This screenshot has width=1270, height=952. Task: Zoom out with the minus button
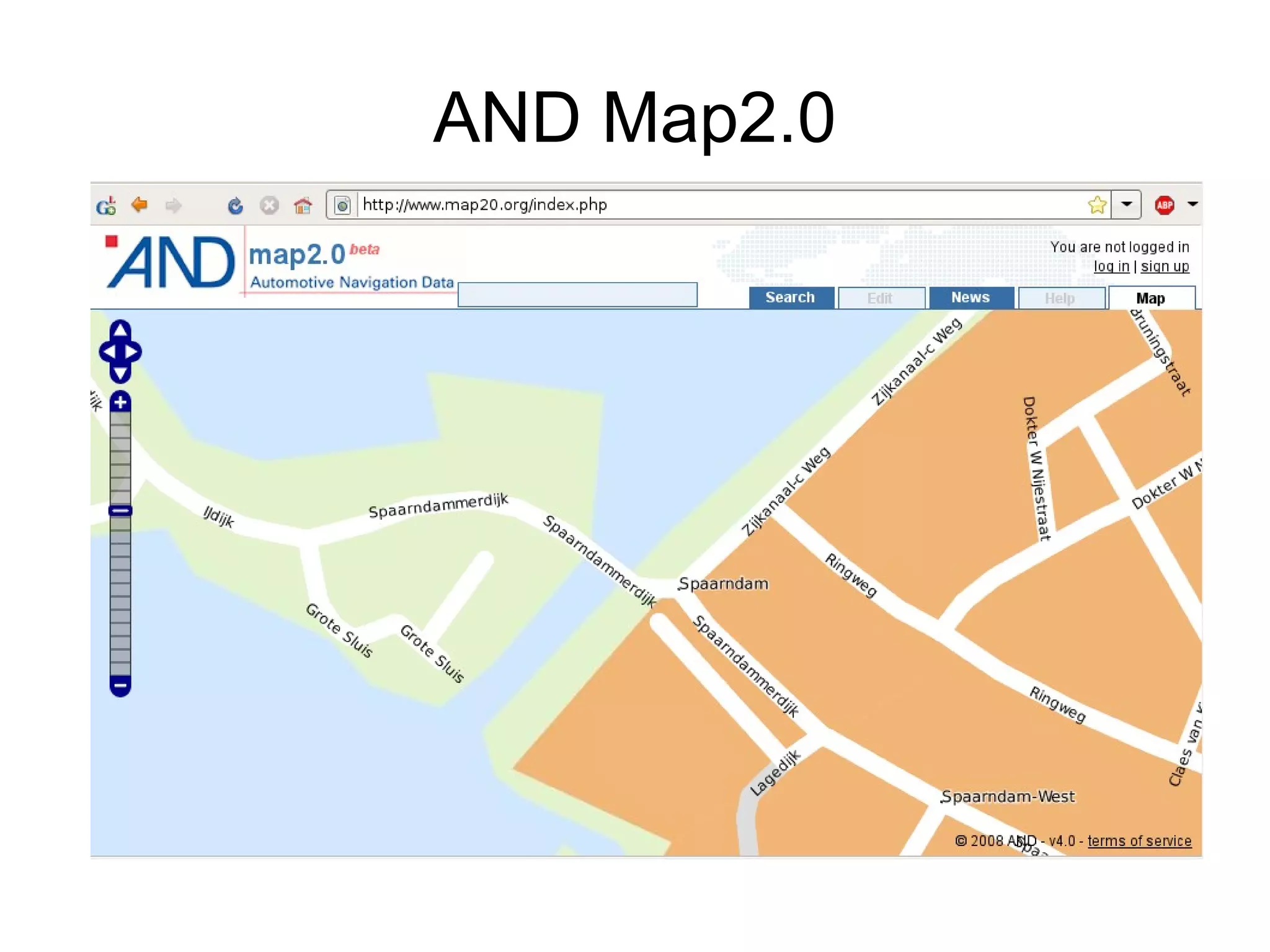120,686
